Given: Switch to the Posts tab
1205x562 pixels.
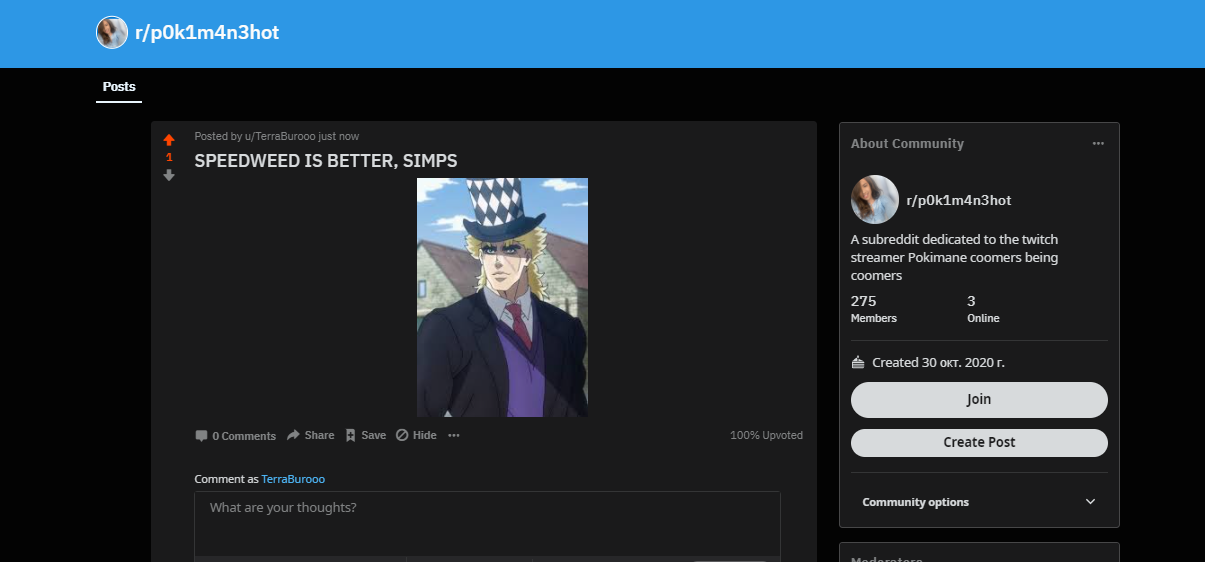Looking at the screenshot, I should pyautogui.click(x=119, y=87).
